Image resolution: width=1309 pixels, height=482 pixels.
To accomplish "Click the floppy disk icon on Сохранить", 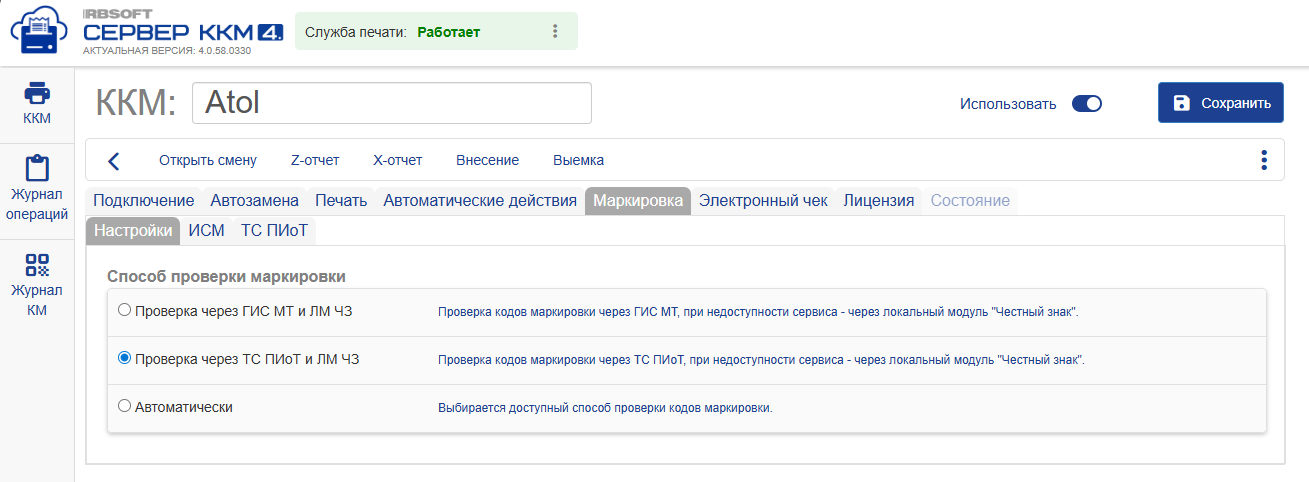I will [x=1181, y=103].
